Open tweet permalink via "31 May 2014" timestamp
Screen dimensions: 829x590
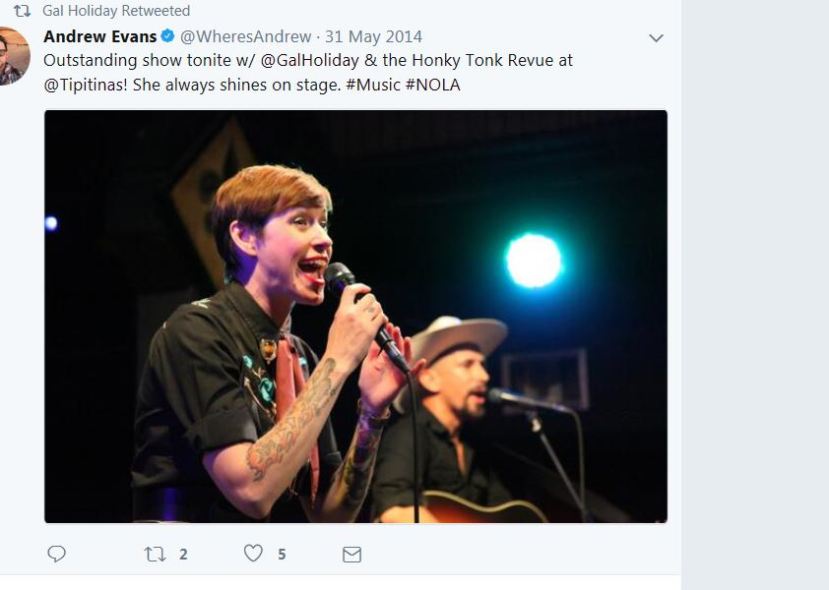373,37
